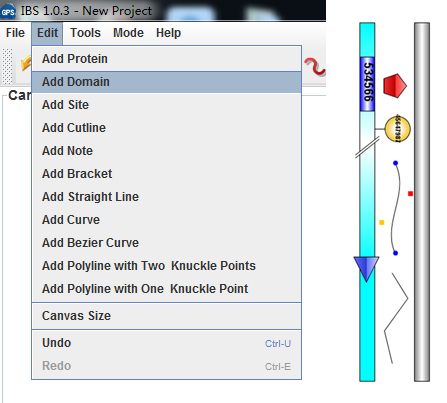This screenshot has height=403, width=447.
Task: Open the File menu
Action: click(15, 33)
